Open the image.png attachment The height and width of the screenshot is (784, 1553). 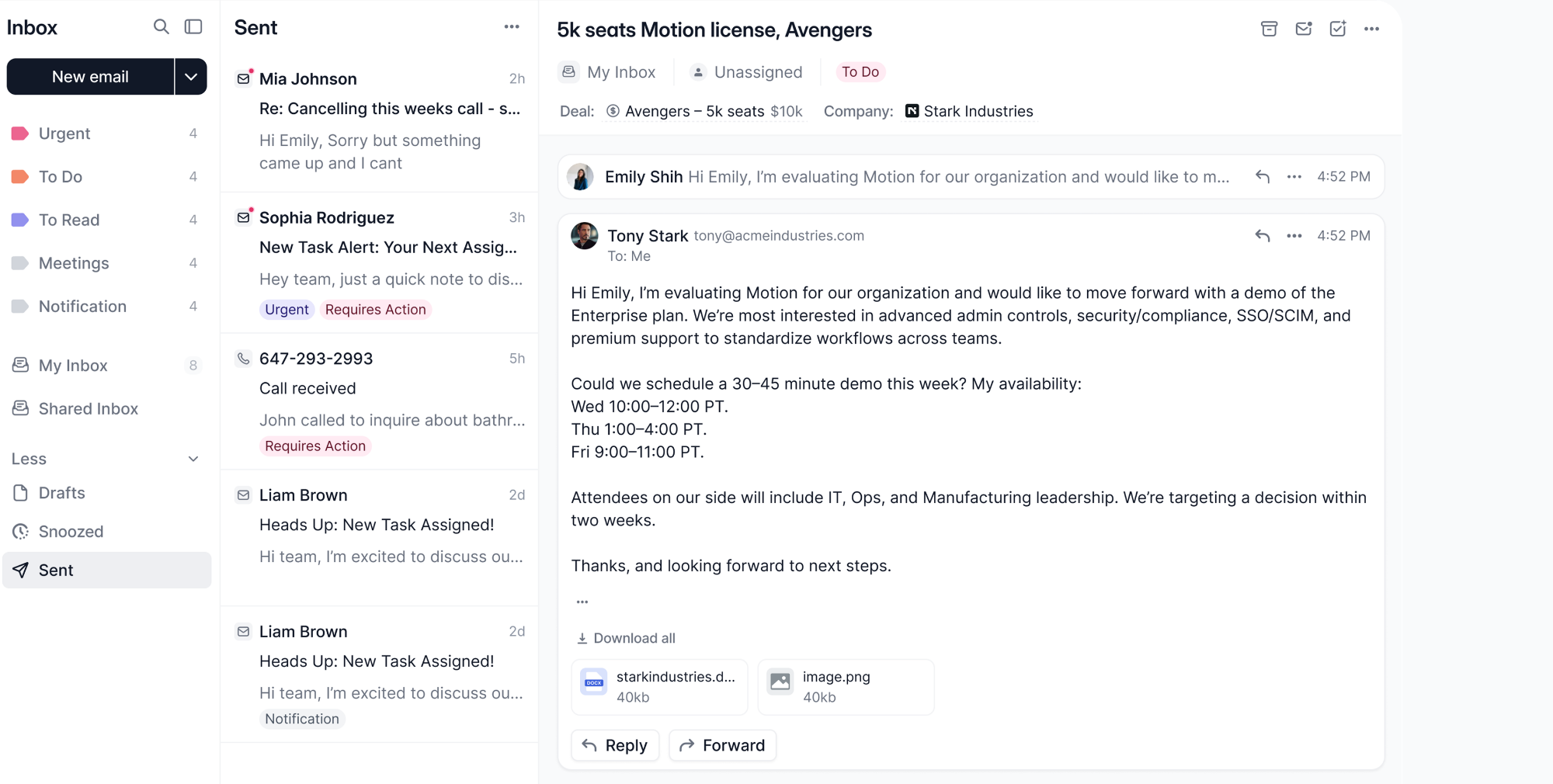coord(846,687)
